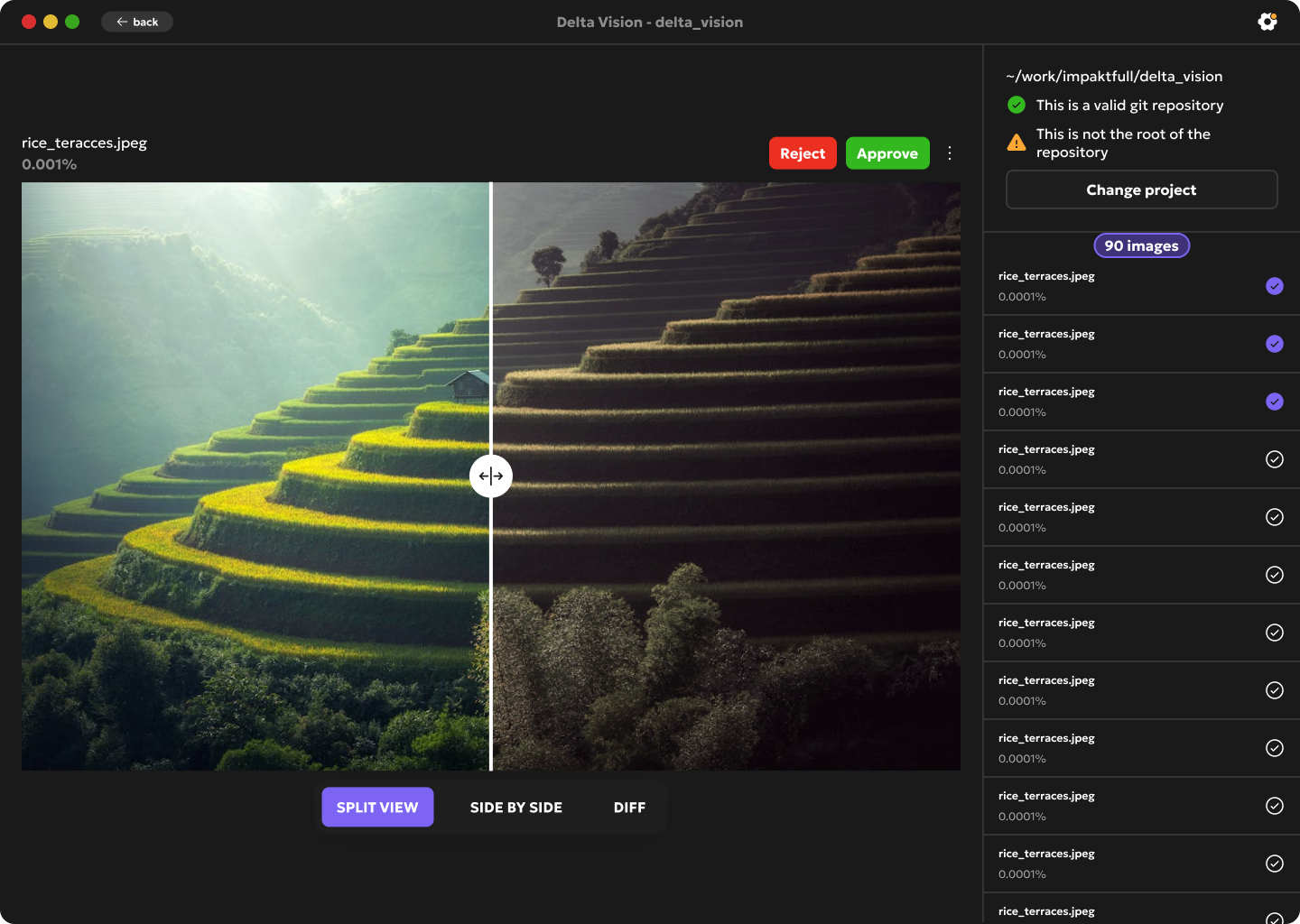Approve the rice_teracces.jpeg change
1300x924 pixels.
click(887, 153)
